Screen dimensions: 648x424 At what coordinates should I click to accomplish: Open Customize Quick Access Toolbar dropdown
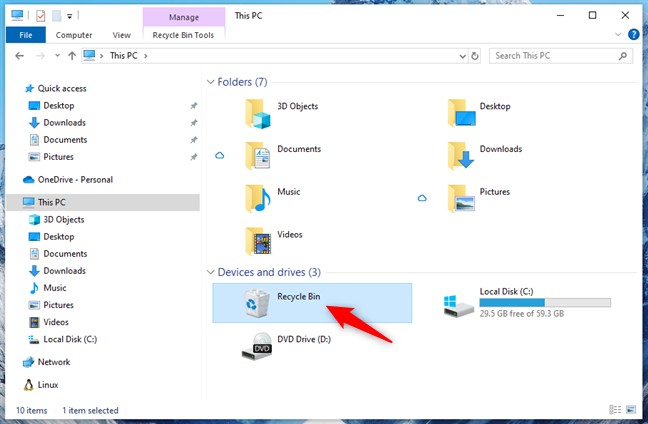(70, 17)
